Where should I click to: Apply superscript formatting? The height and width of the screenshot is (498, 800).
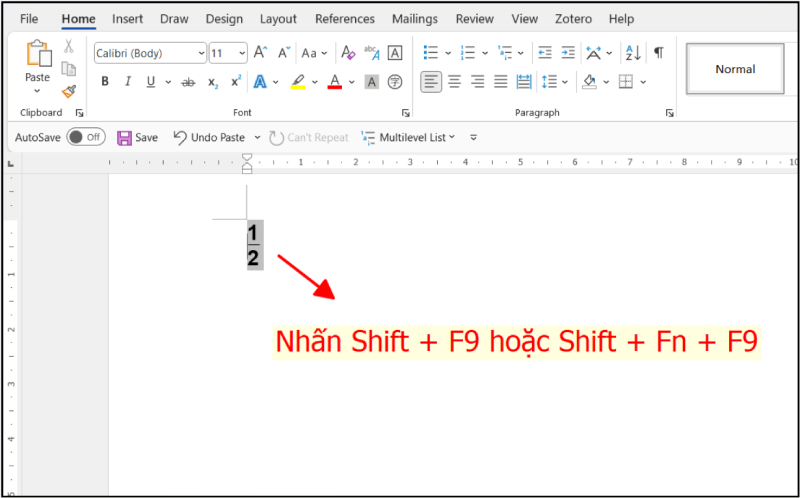(236, 81)
